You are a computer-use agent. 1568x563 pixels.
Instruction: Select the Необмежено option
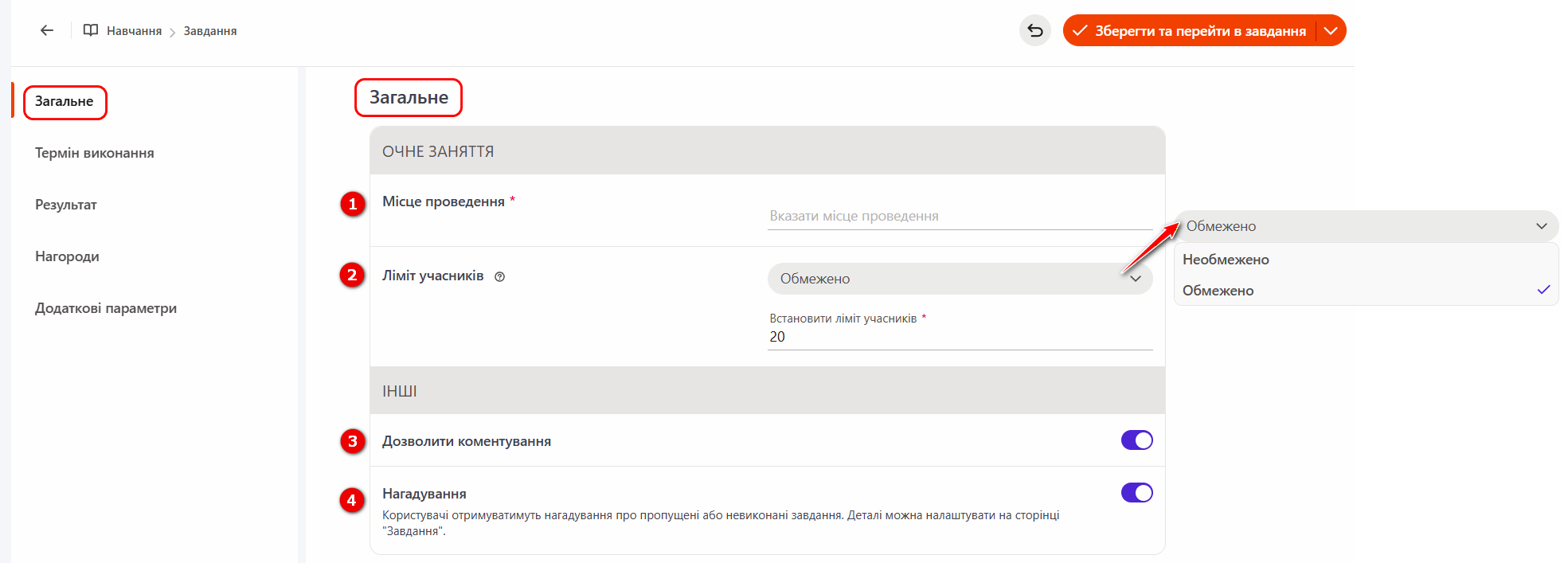[x=1226, y=260]
